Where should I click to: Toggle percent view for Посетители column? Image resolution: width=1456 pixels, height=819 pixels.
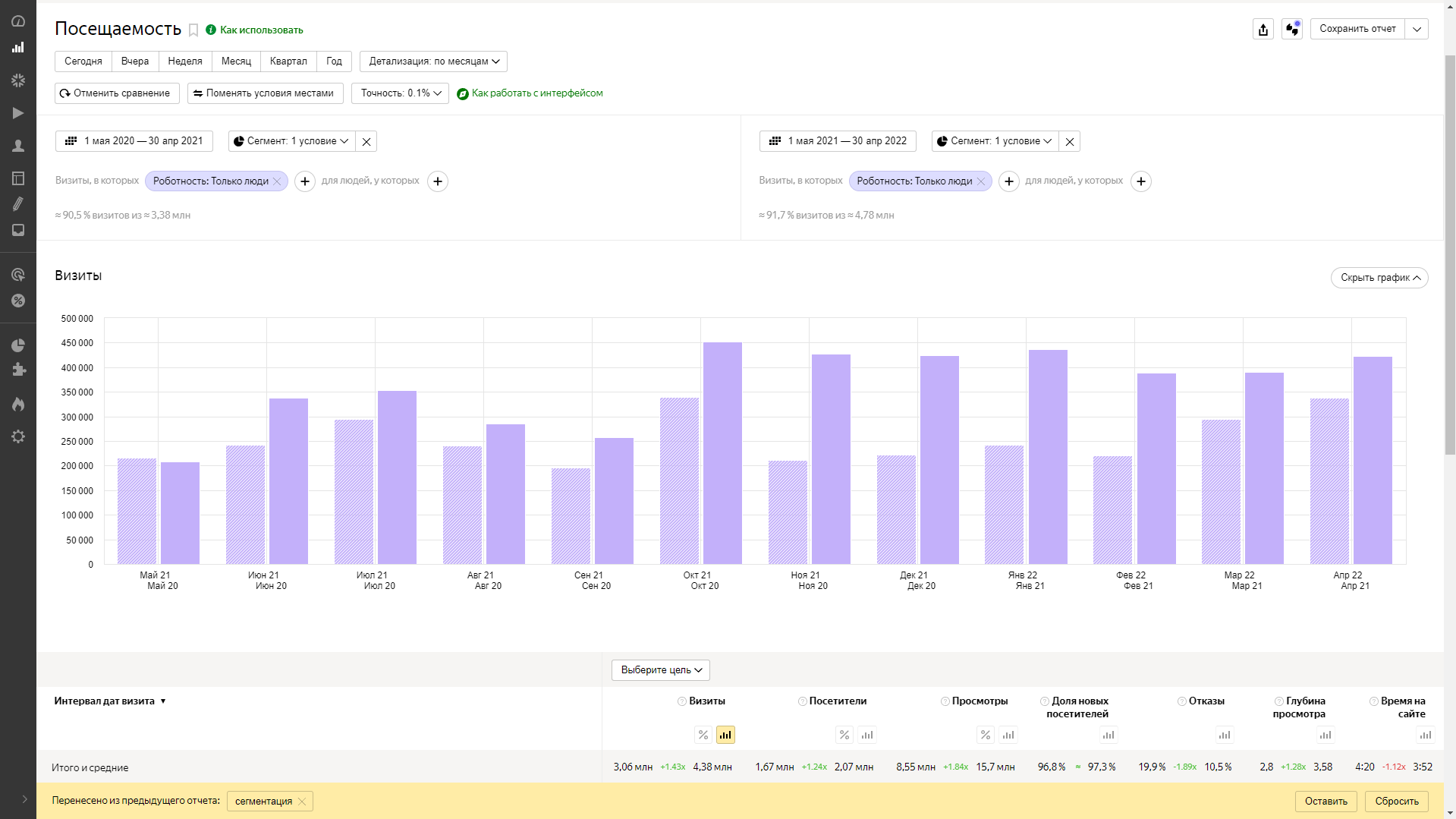(x=844, y=735)
